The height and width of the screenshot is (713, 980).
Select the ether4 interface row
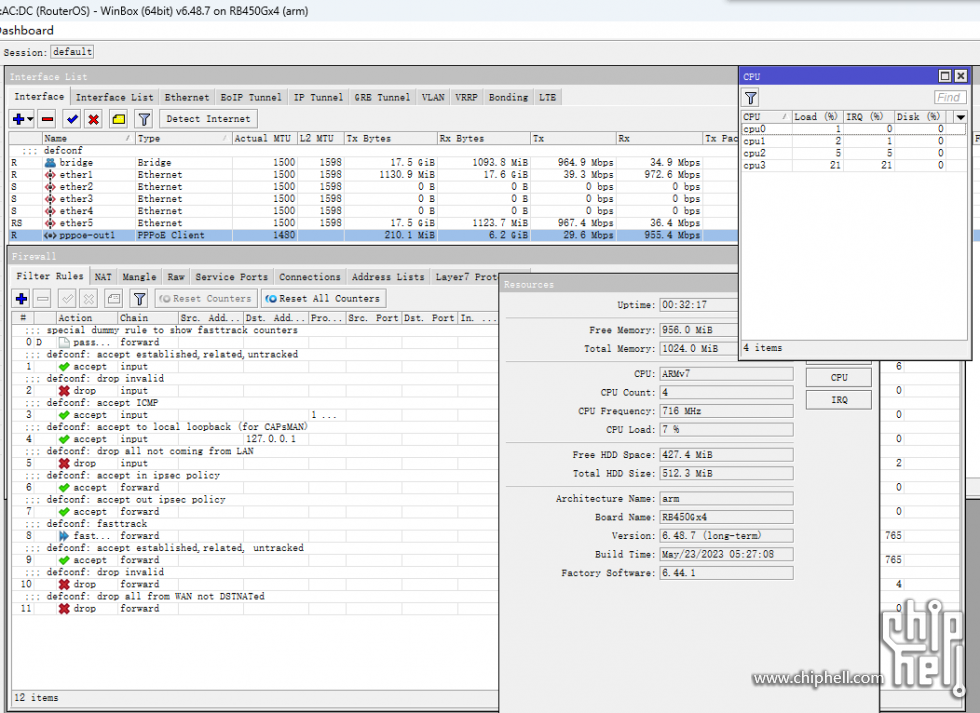coord(373,211)
